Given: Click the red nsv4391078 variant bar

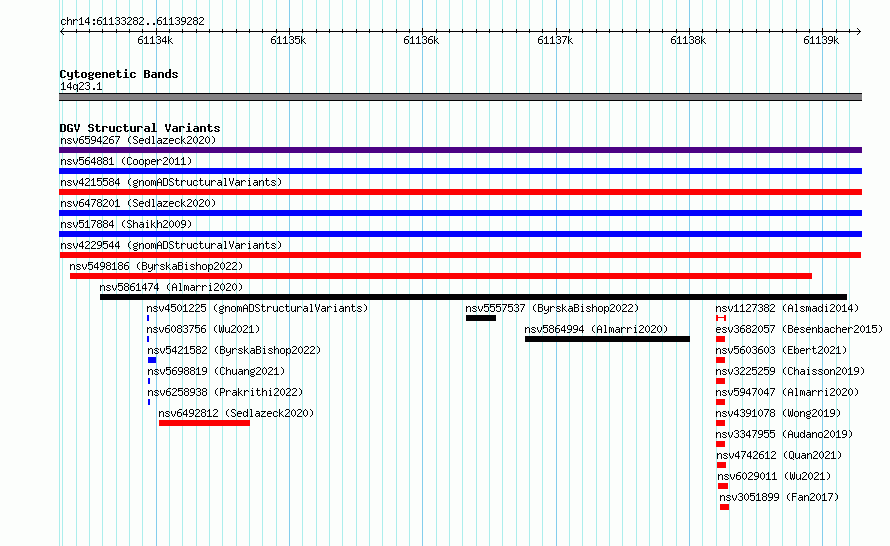Looking at the screenshot, I should (720, 423).
